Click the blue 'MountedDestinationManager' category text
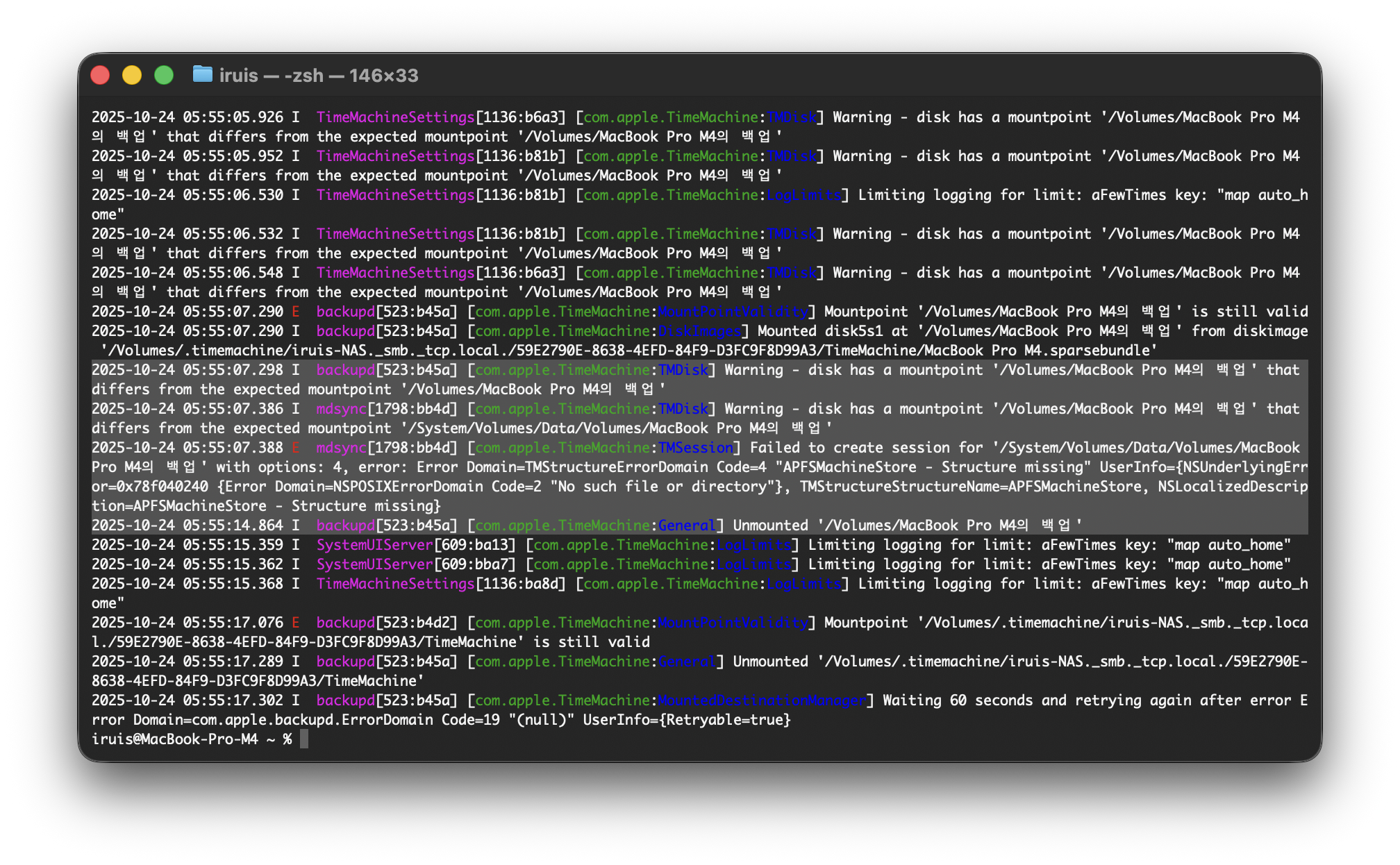The height and width of the screenshot is (865, 1400). pyautogui.click(x=762, y=700)
